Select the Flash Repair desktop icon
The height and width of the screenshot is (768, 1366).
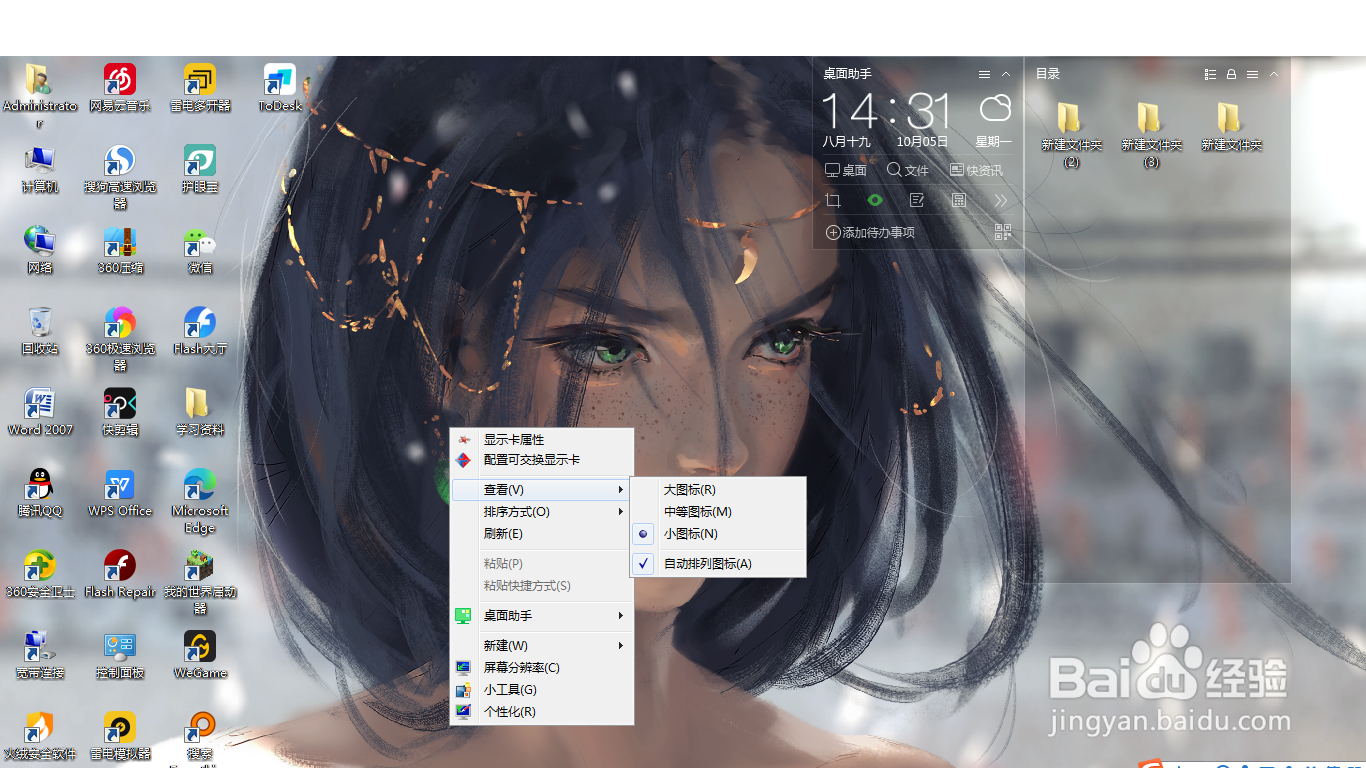pyautogui.click(x=120, y=574)
